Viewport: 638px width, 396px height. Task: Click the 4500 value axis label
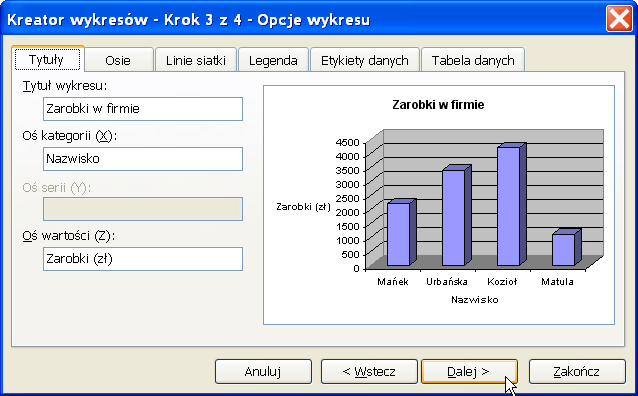click(347, 142)
